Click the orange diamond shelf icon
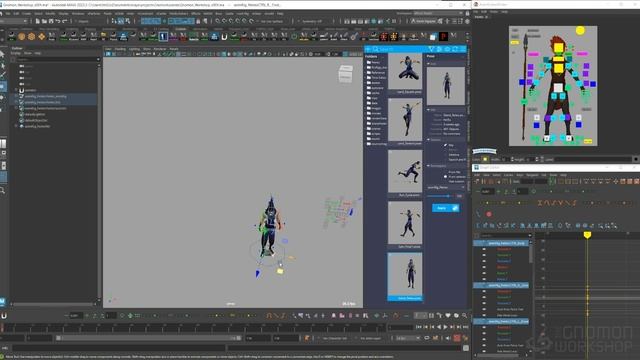Screen dimensions: 640x360 [x=42, y=37]
